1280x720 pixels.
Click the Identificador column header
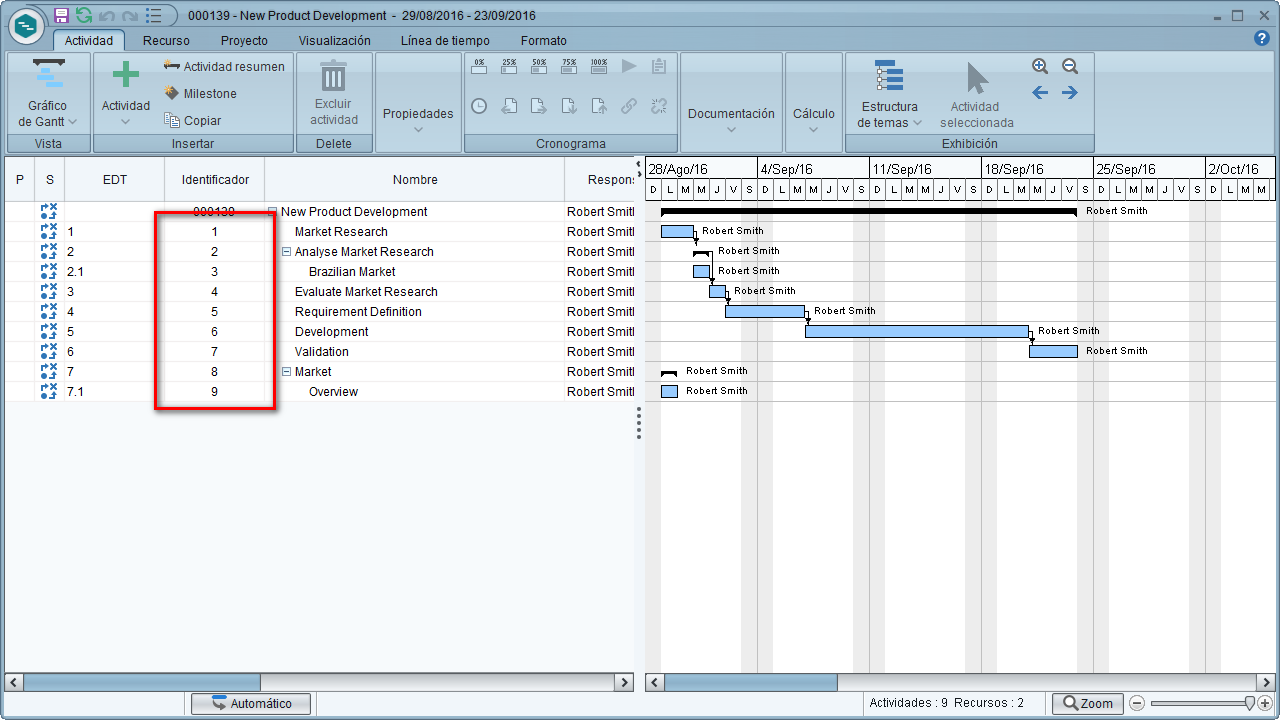pyautogui.click(x=215, y=180)
